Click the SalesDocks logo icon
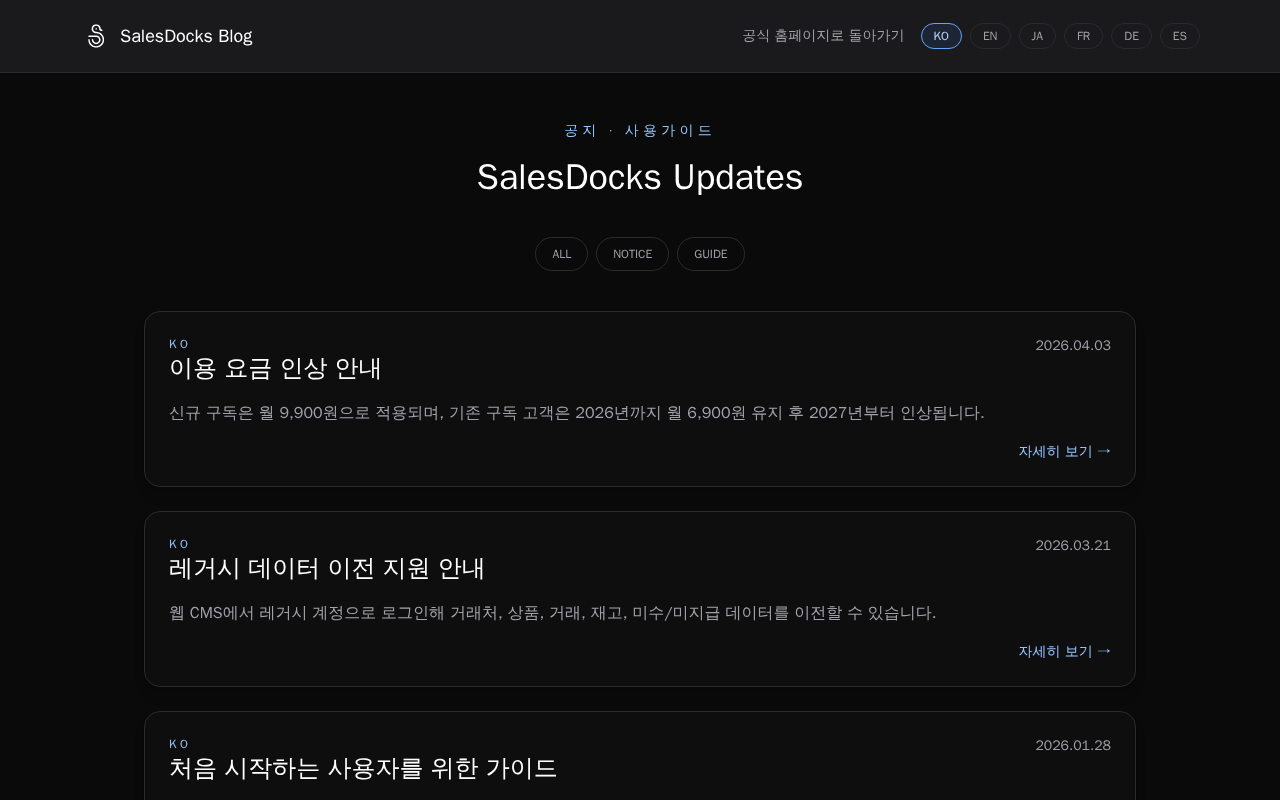The height and width of the screenshot is (800, 1280). coord(96,36)
